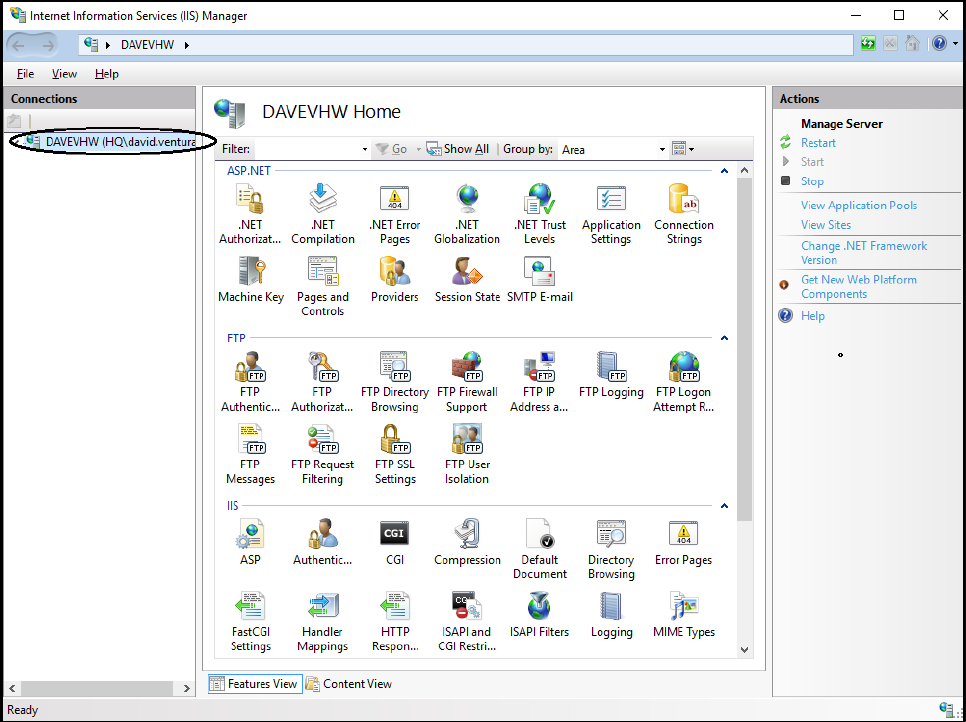Image resolution: width=966 pixels, height=722 pixels.
Task: Open the .NET Error Pages feature
Action: (395, 214)
